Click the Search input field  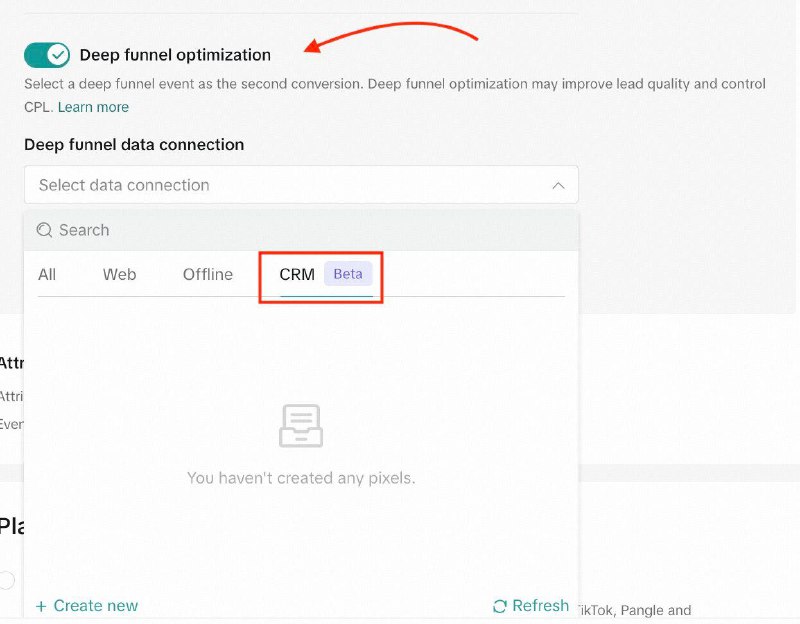(301, 230)
